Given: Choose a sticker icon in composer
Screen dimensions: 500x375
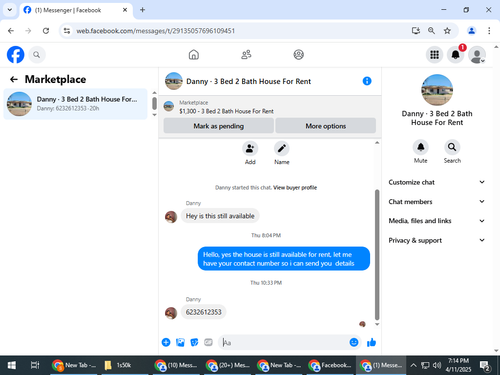Looking at the screenshot, I should point(194,342).
